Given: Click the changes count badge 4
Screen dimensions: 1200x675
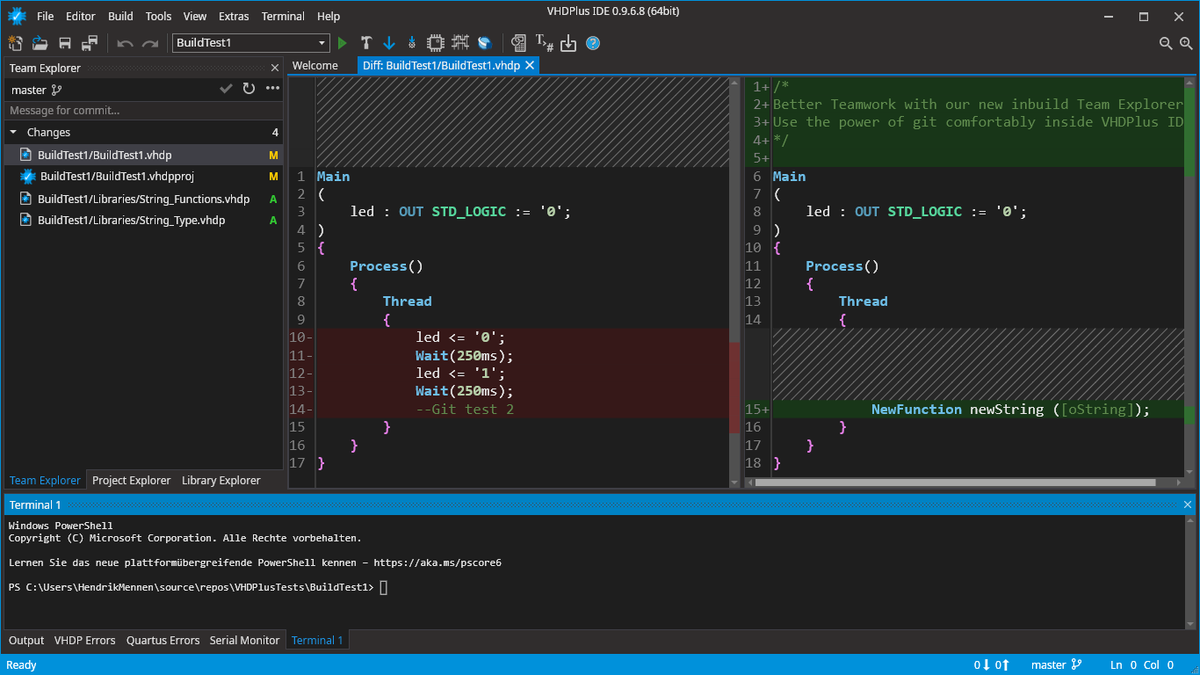Looking at the screenshot, I should [x=275, y=132].
